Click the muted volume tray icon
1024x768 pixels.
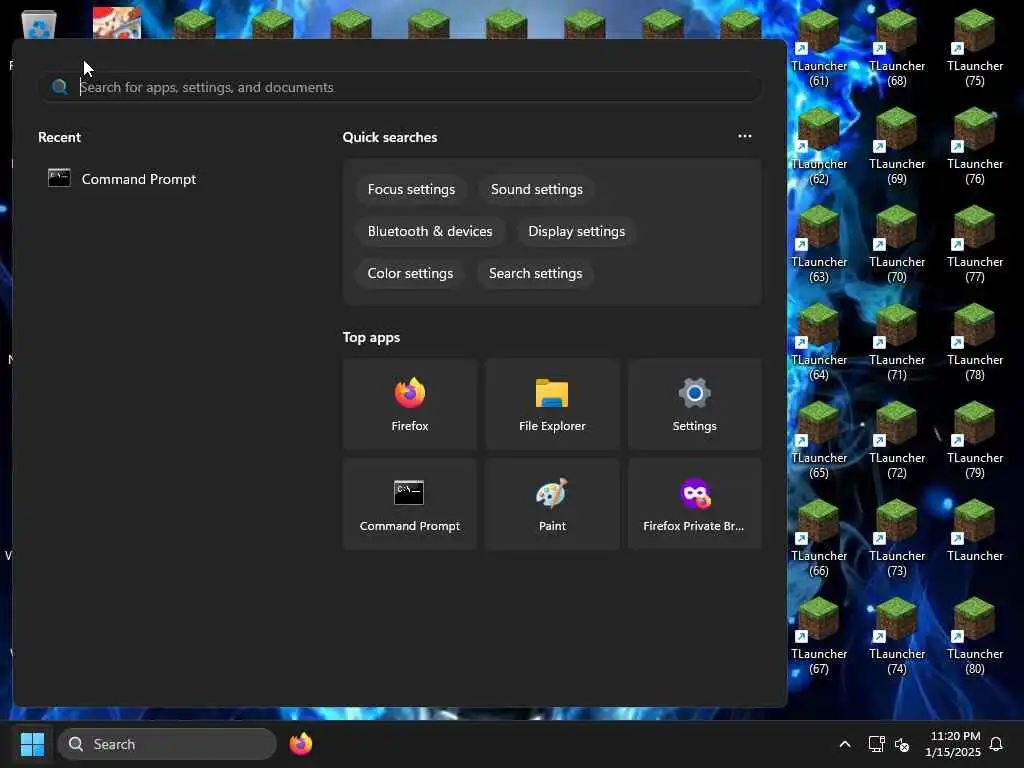click(902, 744)
